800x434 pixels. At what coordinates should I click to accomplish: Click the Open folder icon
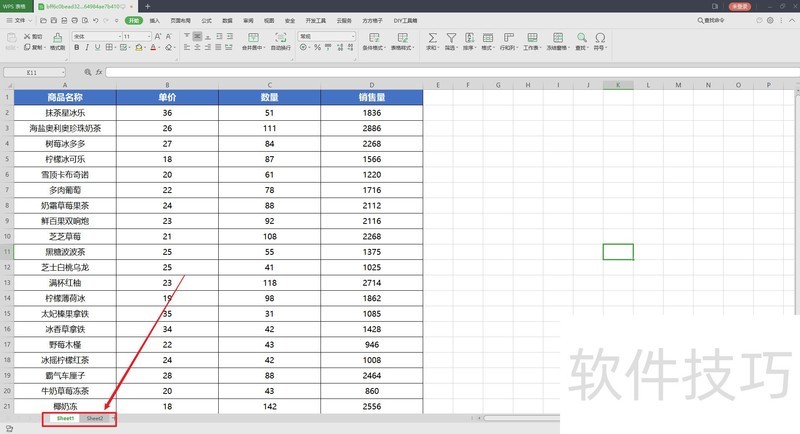click(43, 20)
